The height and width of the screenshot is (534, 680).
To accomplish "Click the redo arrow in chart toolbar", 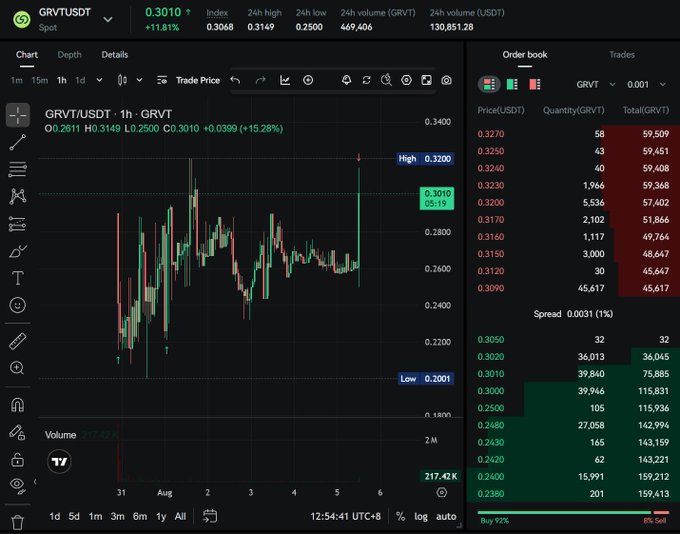I will coord(261,80).
